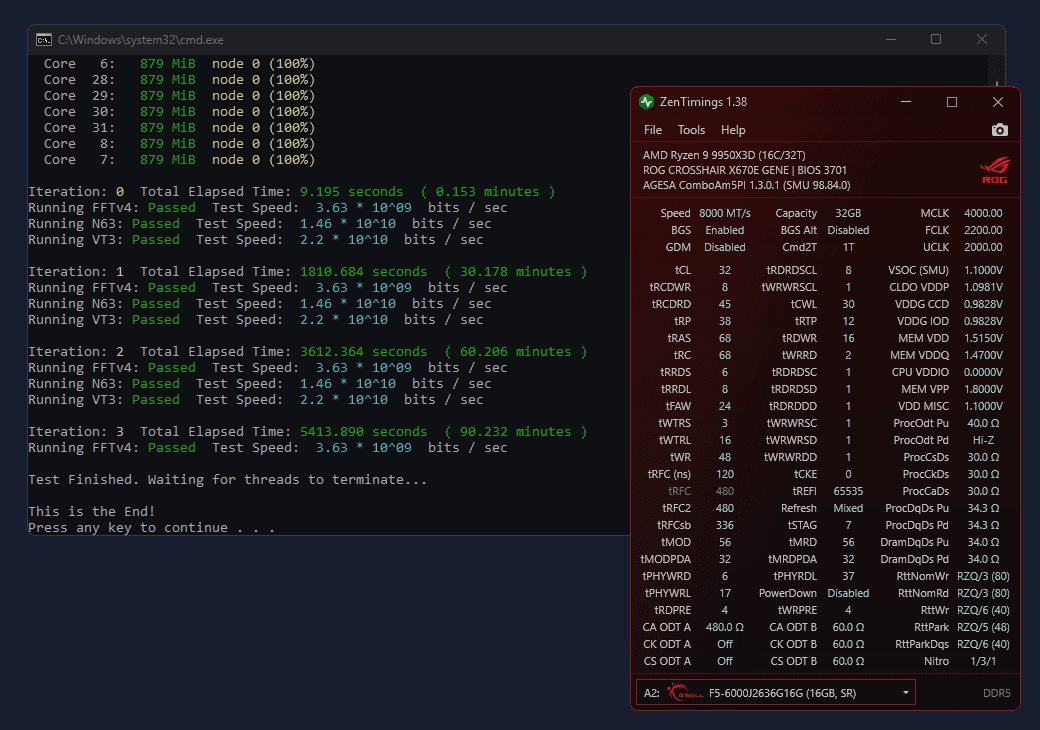Maximize the cmd.exe window
1040x730 pixels.
936,40
